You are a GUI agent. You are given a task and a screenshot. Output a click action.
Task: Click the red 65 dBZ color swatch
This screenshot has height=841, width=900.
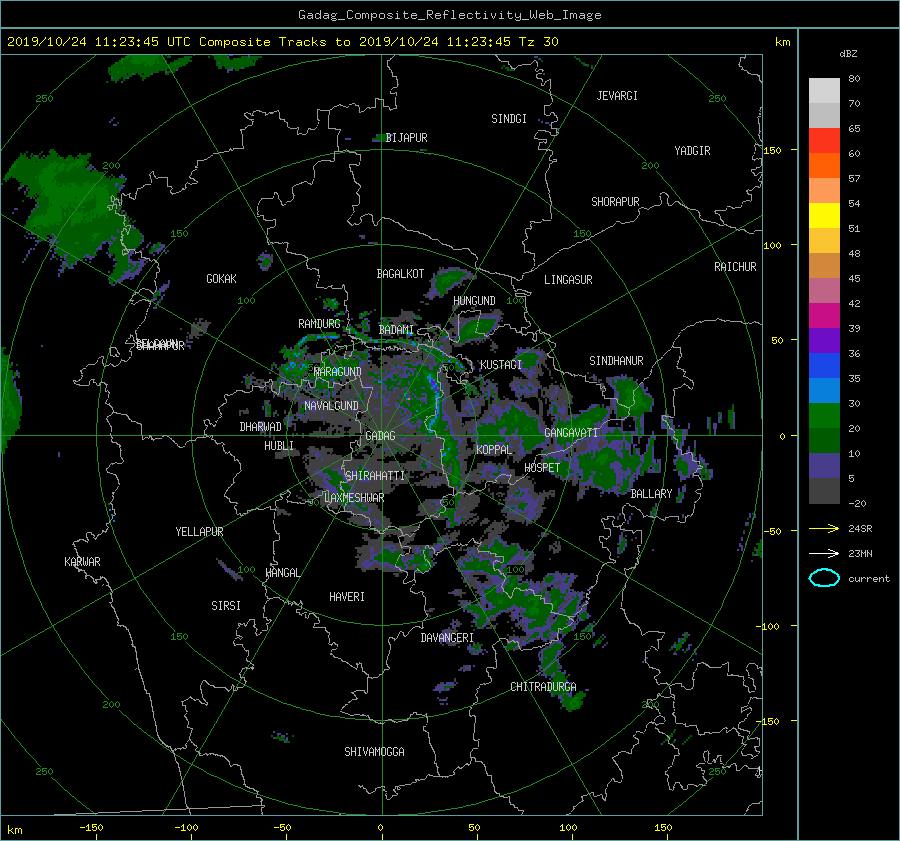click(824, 140)
